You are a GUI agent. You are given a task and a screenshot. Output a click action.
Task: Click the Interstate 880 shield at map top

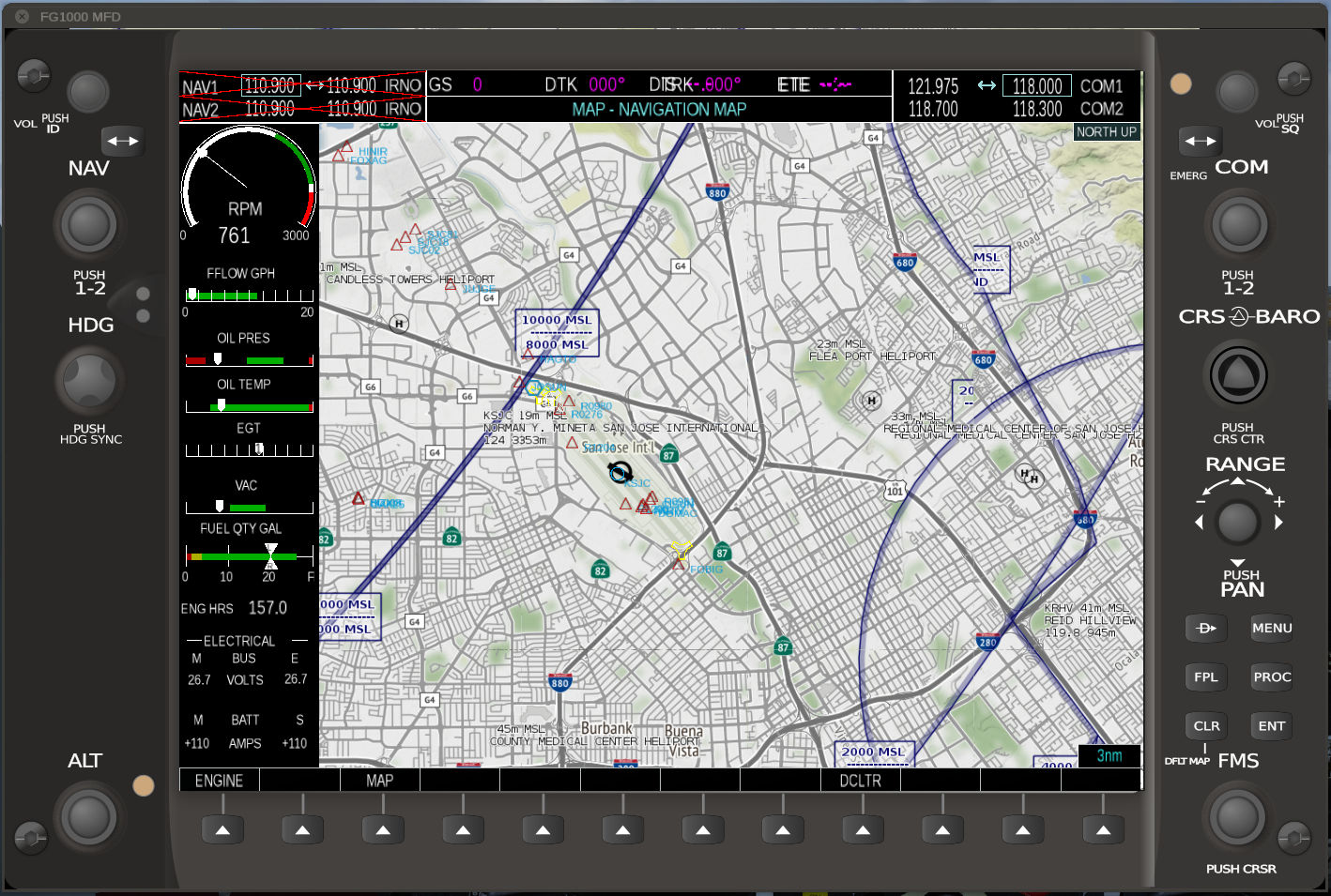coord(717,192)
